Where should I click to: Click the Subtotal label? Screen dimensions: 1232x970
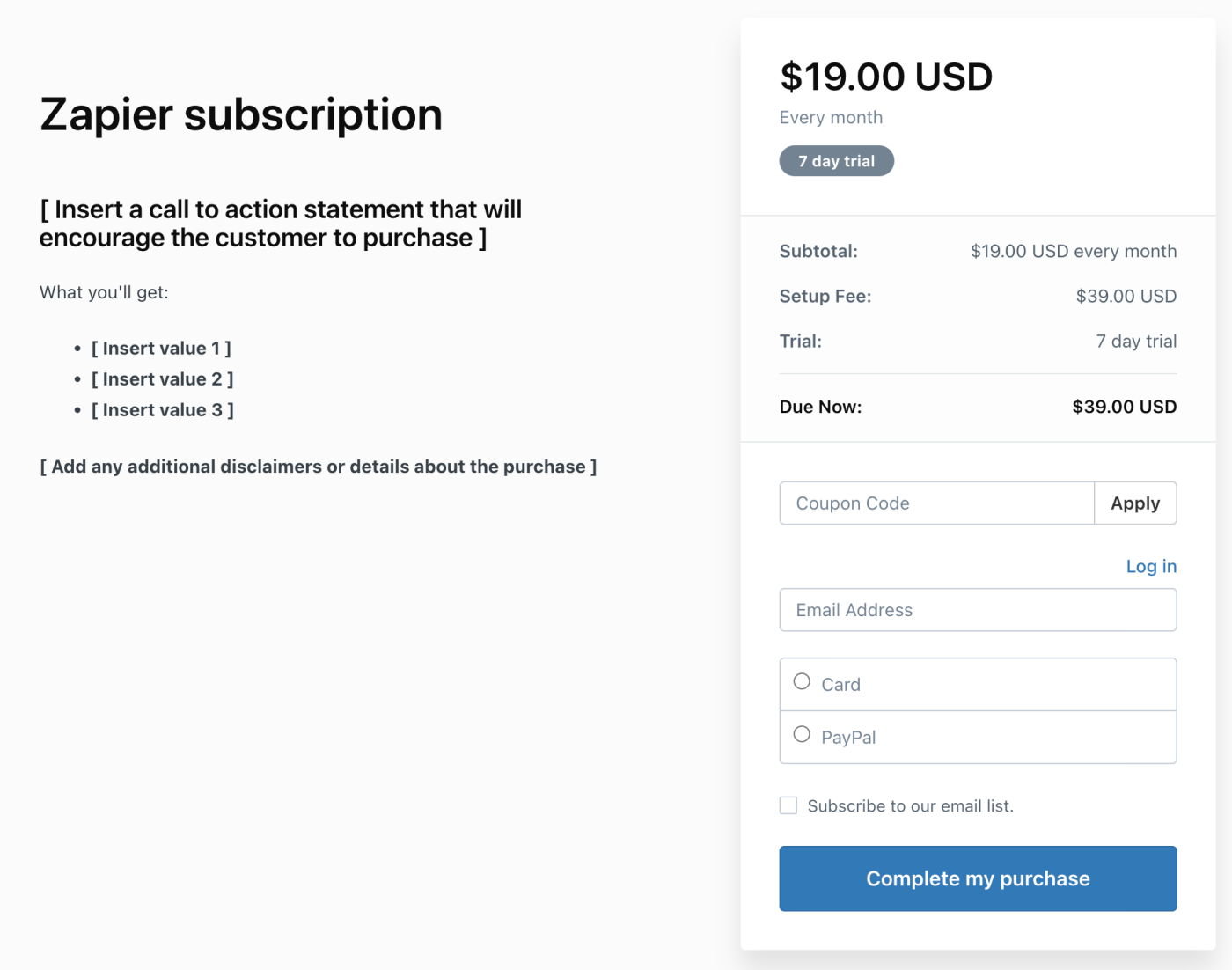click(818, 252)
